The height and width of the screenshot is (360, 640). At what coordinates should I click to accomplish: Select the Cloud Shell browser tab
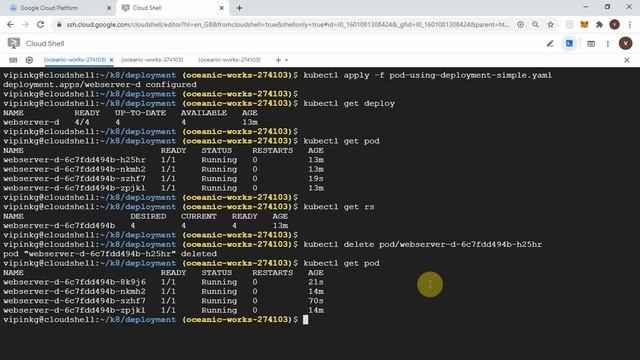(x=147, y=8)
